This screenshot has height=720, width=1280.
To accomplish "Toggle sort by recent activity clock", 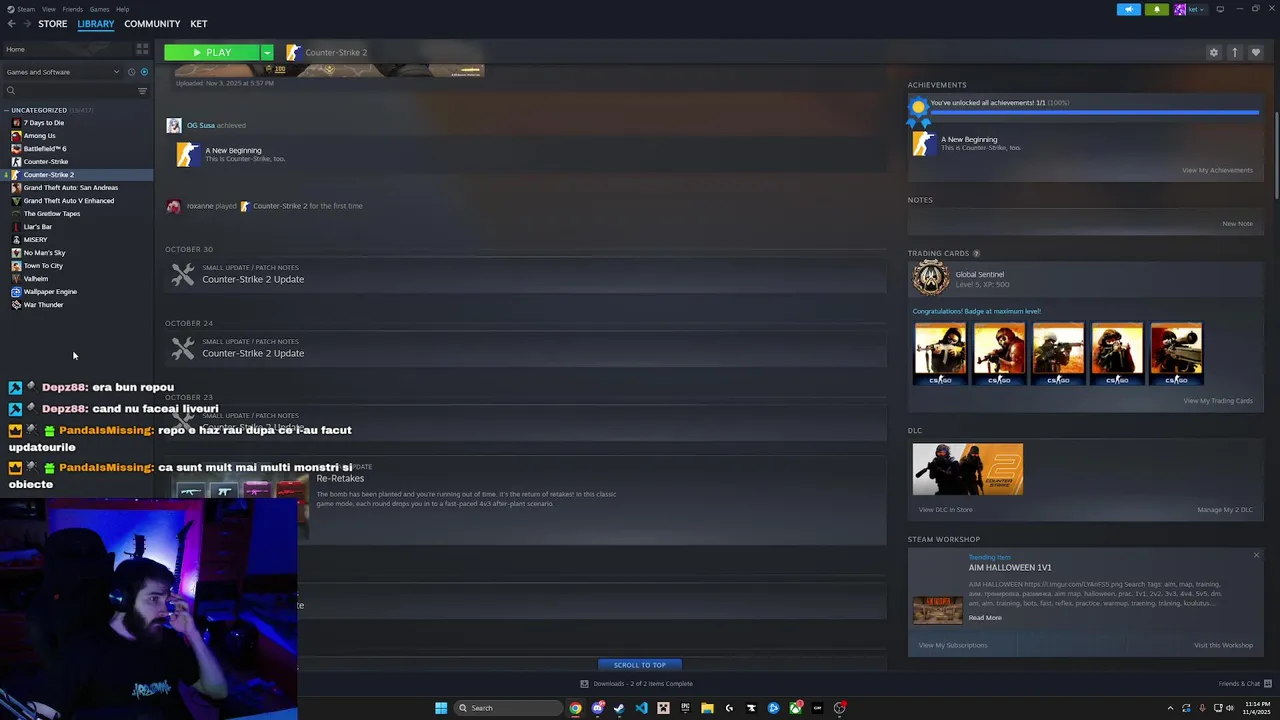I will 131,72.
